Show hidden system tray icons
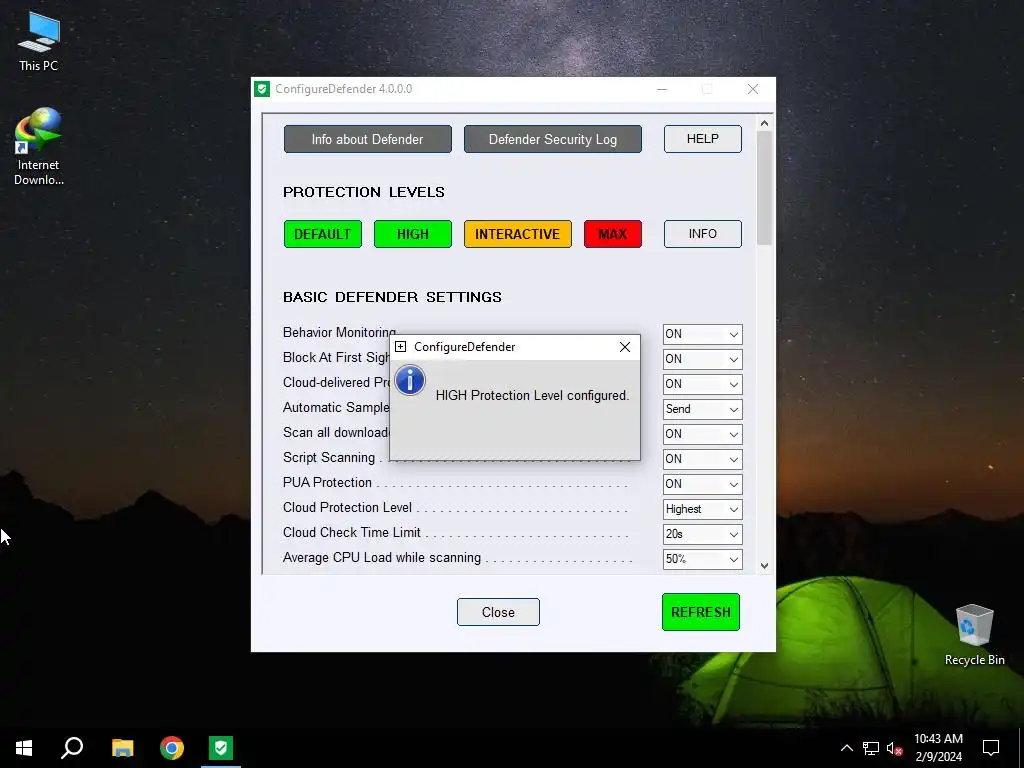1024x768 pixels. point(846,748)
